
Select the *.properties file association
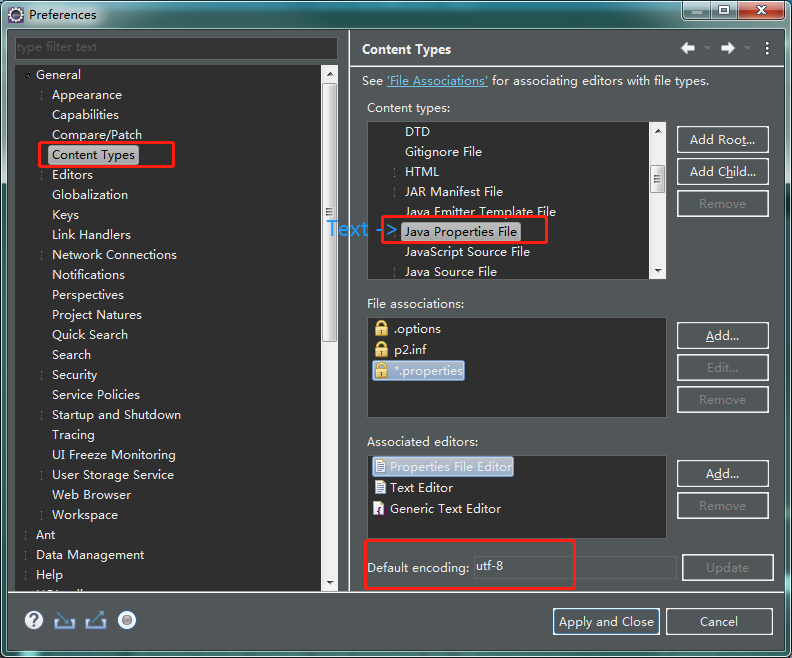point(418,371)
